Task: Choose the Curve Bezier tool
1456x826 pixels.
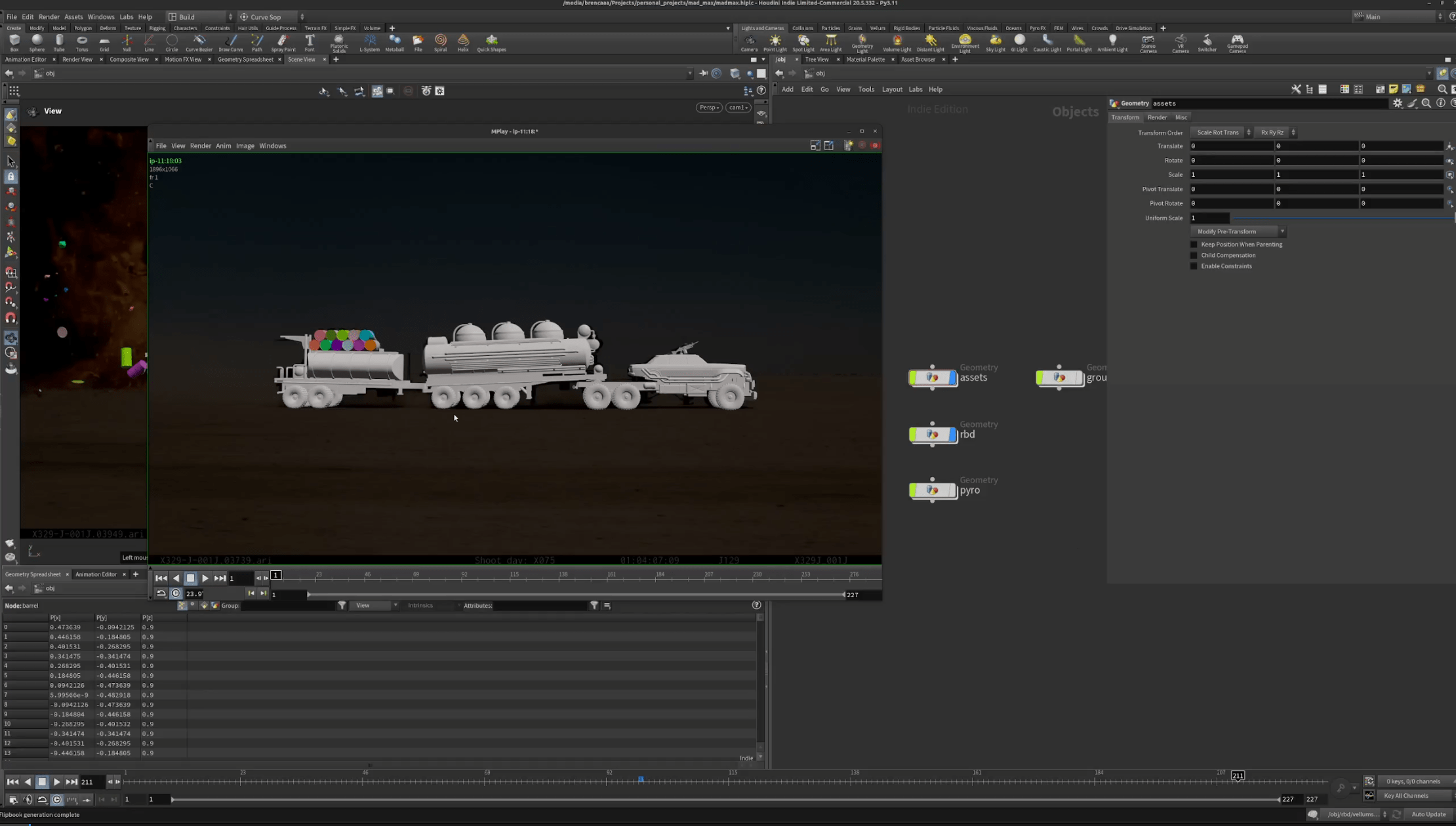Action: coord(199,43)
